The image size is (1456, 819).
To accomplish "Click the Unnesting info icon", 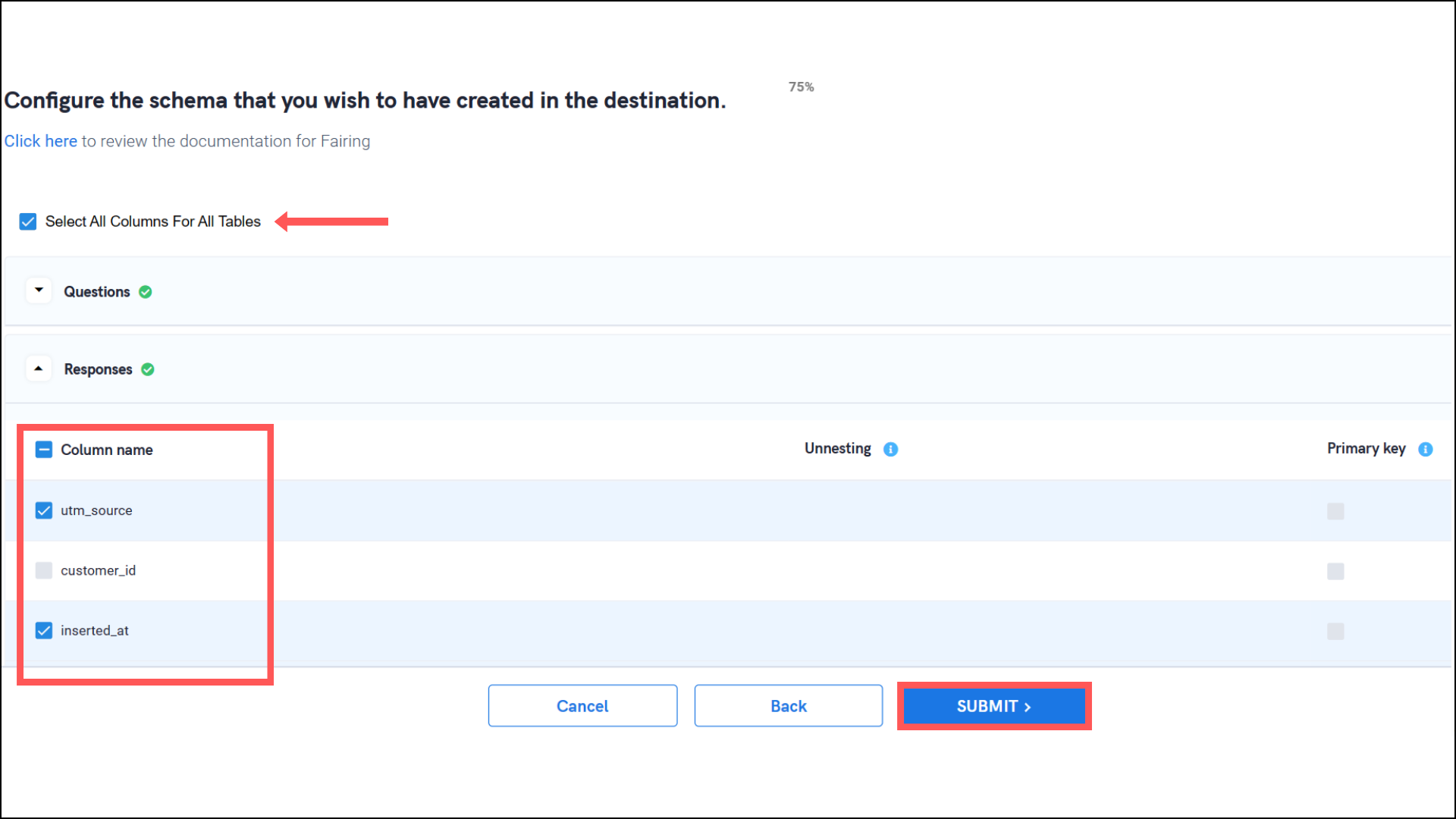I will (x=890, y=449).
